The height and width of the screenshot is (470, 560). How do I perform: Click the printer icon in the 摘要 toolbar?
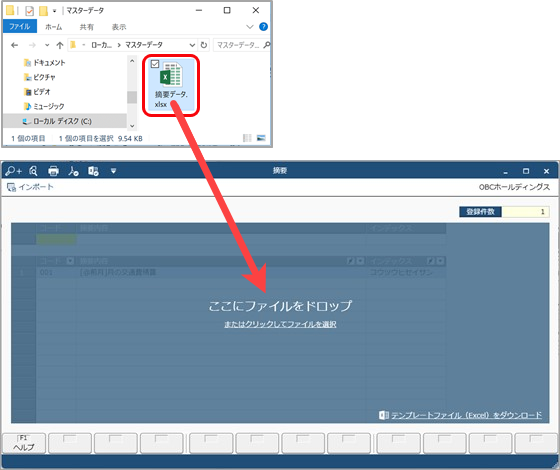[53, 171]
